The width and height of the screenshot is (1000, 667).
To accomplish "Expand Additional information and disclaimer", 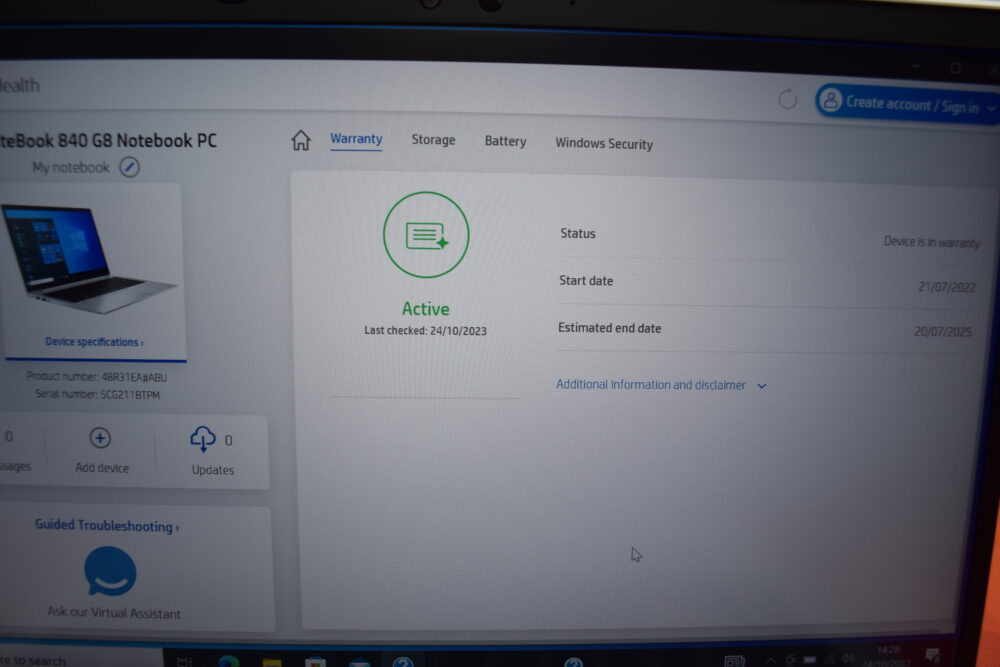I will [661, 385].
